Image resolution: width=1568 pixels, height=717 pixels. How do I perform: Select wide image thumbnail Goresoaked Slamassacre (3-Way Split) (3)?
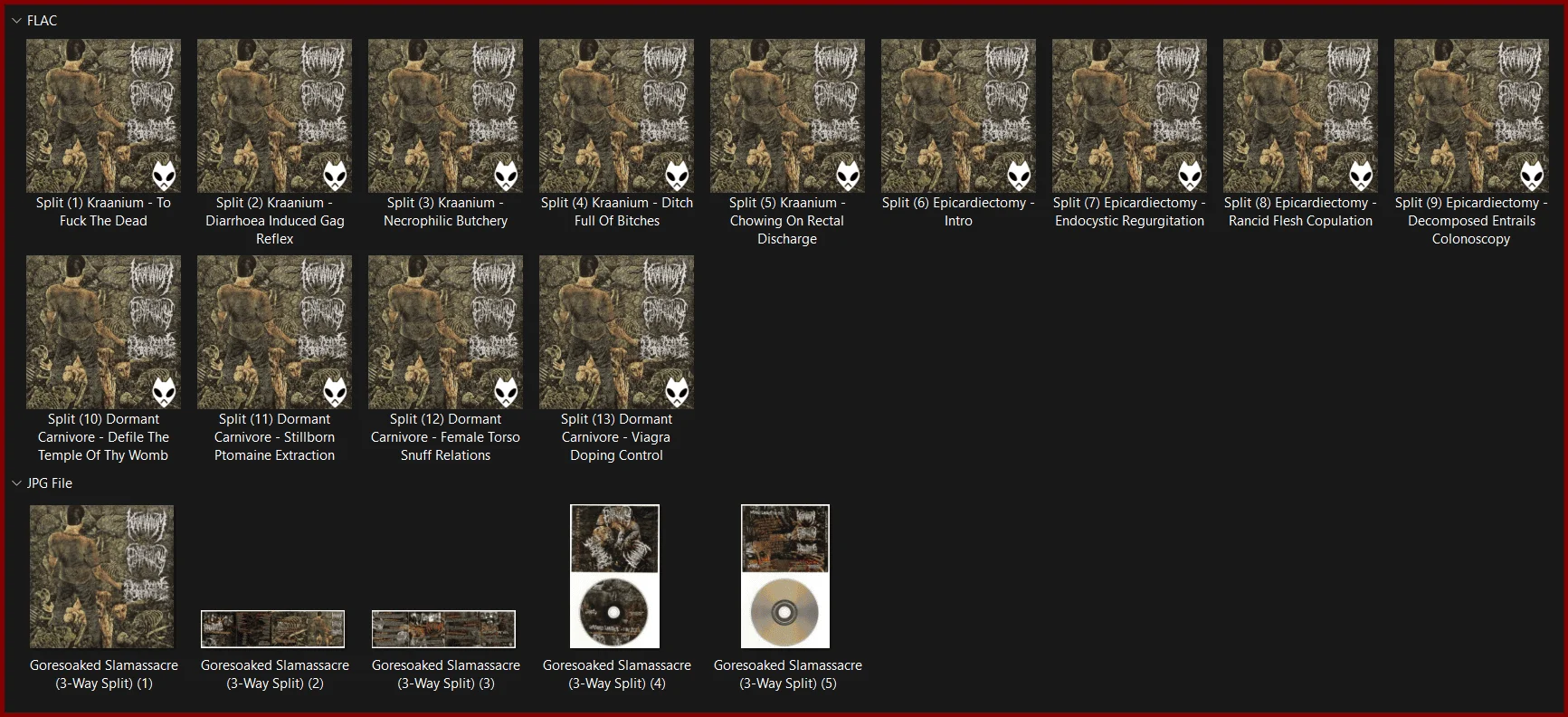[443, 629]
